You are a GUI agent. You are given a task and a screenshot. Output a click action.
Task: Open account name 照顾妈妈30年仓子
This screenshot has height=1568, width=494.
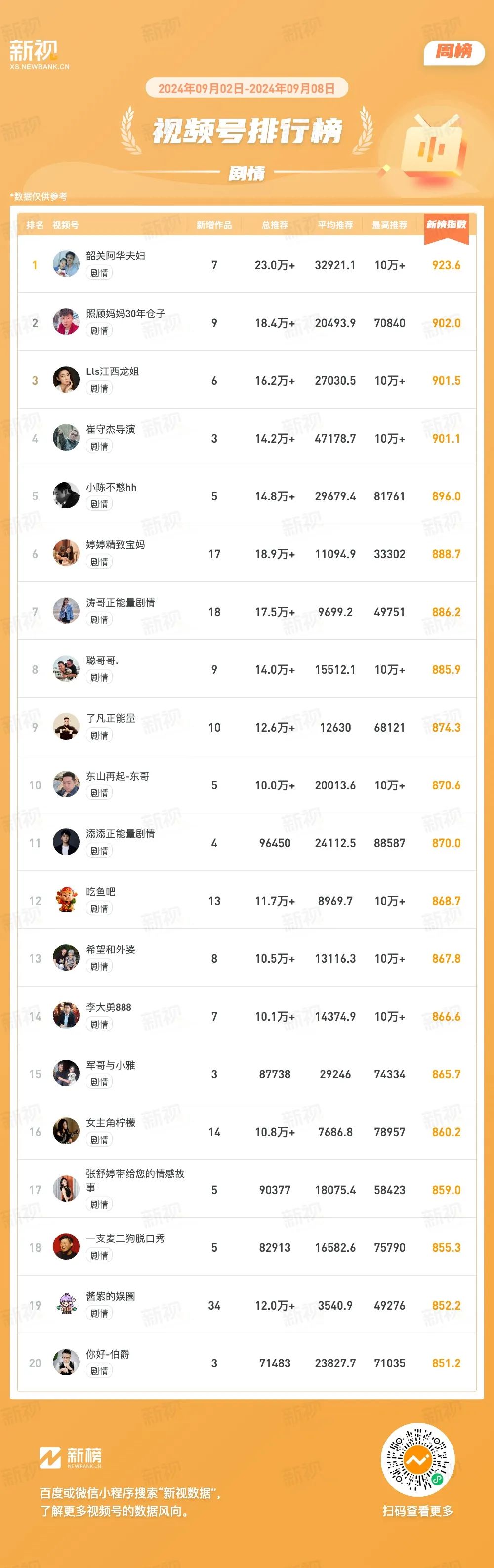(125, 314)
